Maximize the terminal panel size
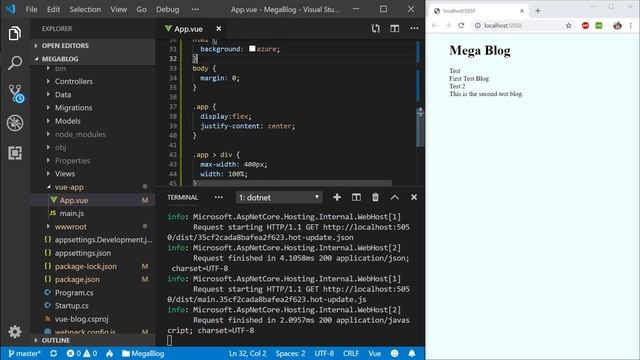640x360 pixels. click(394, 197)
